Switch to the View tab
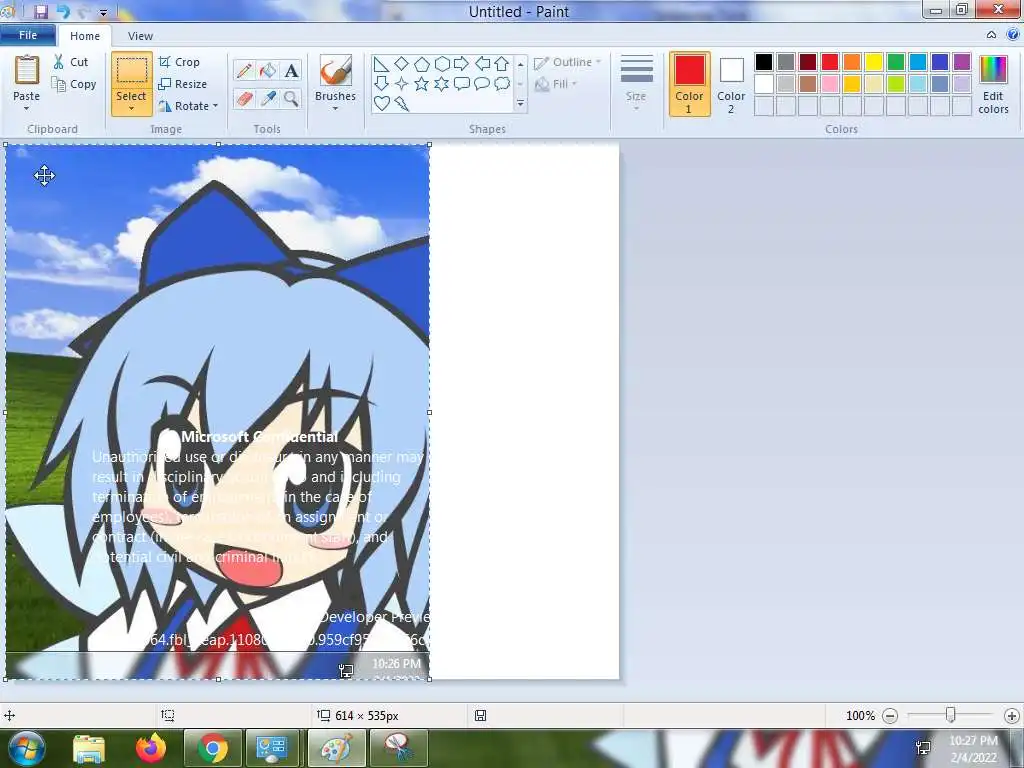Screen dimensions: 1024x768 [x=140, y=36]
